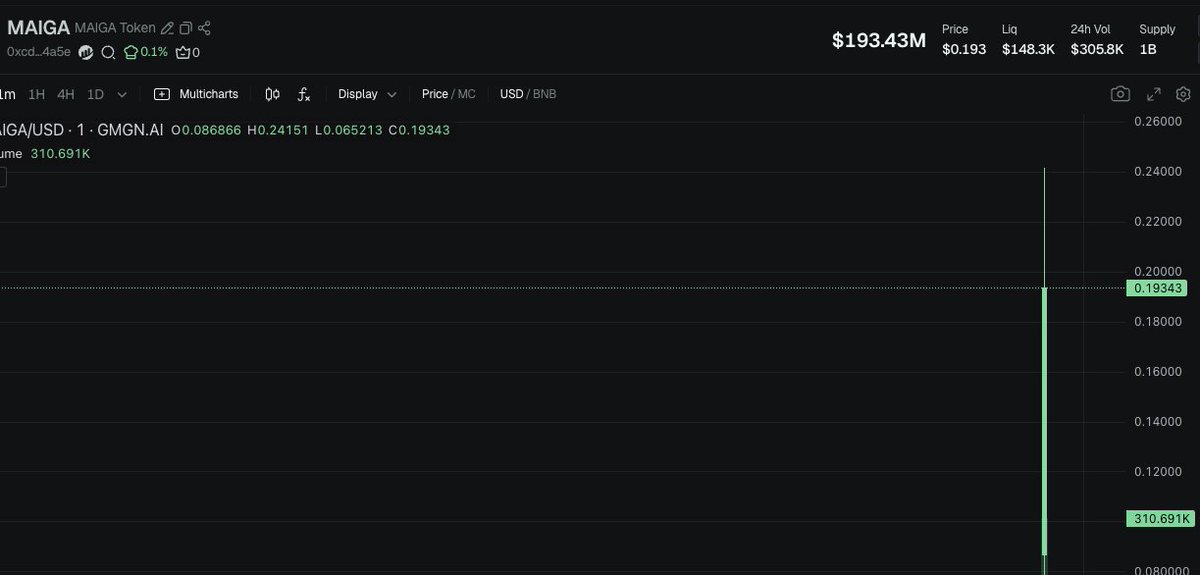Copy the token address using the copy icon
The width and height of the screenshot is (1200, 575).
click(x=186, y=29)
